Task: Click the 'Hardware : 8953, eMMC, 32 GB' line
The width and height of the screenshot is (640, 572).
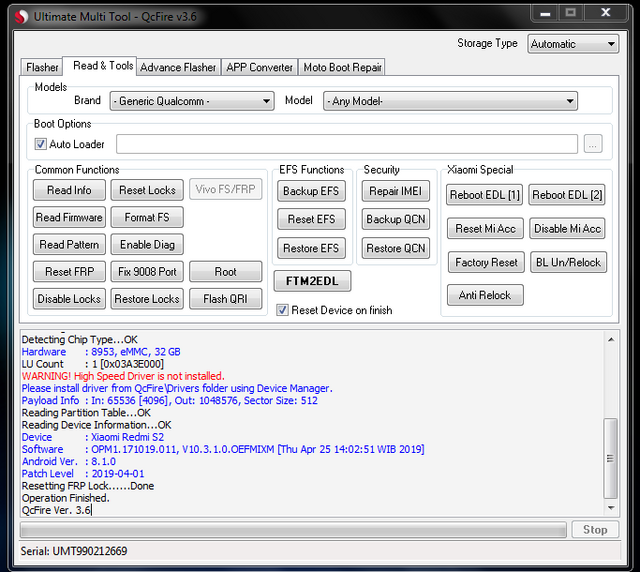Action: [101, 352]
